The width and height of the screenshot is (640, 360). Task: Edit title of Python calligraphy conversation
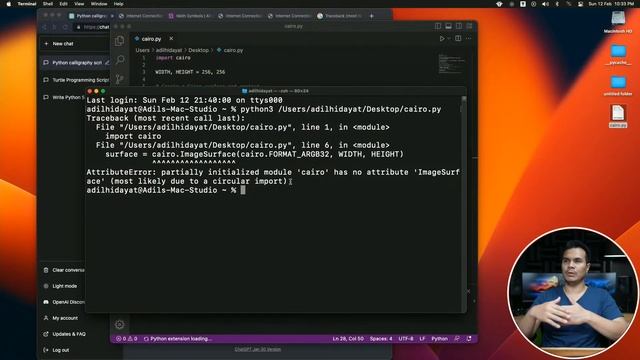click(107, 63)
